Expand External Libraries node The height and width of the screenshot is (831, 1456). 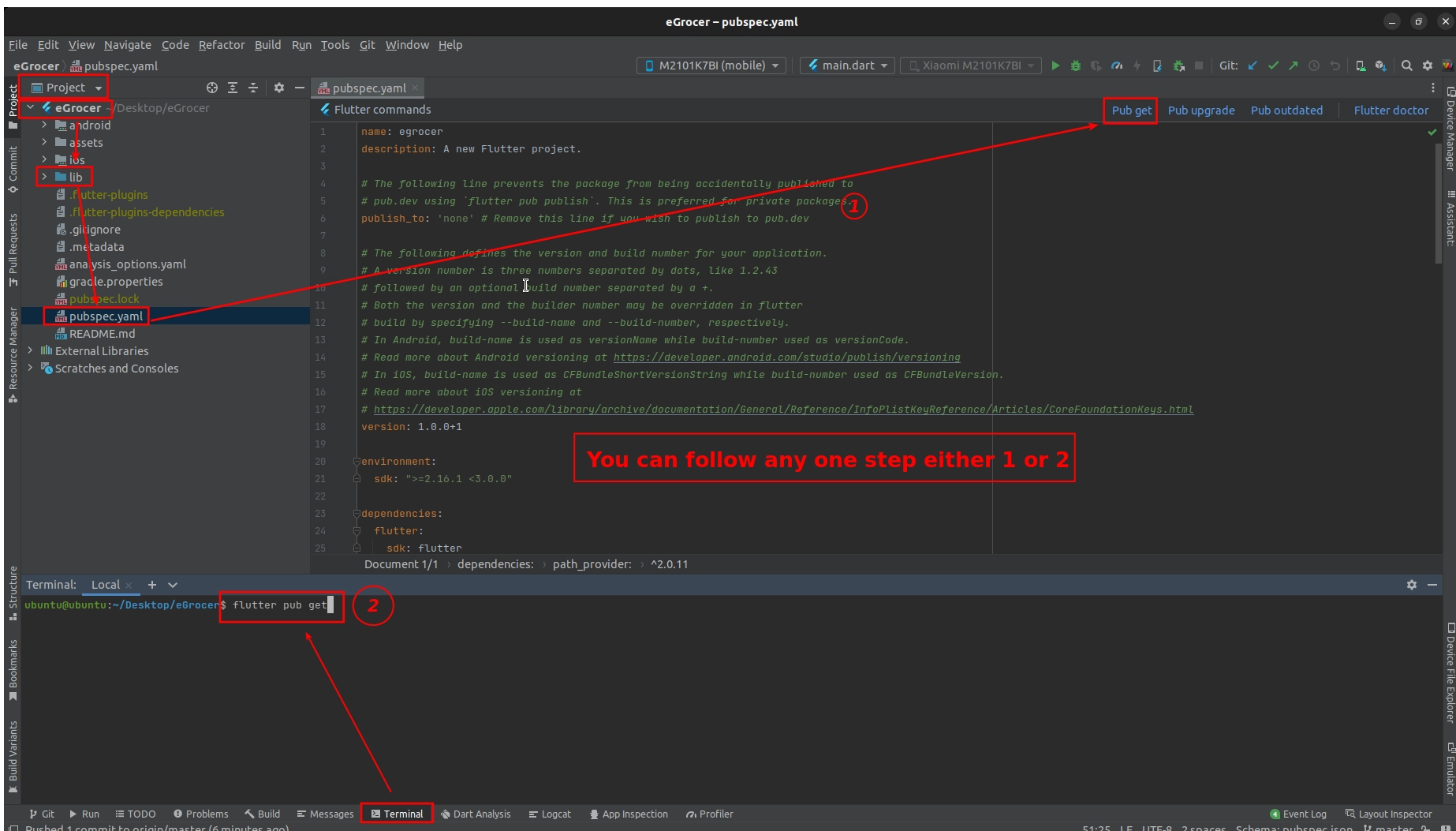(31, 350)
